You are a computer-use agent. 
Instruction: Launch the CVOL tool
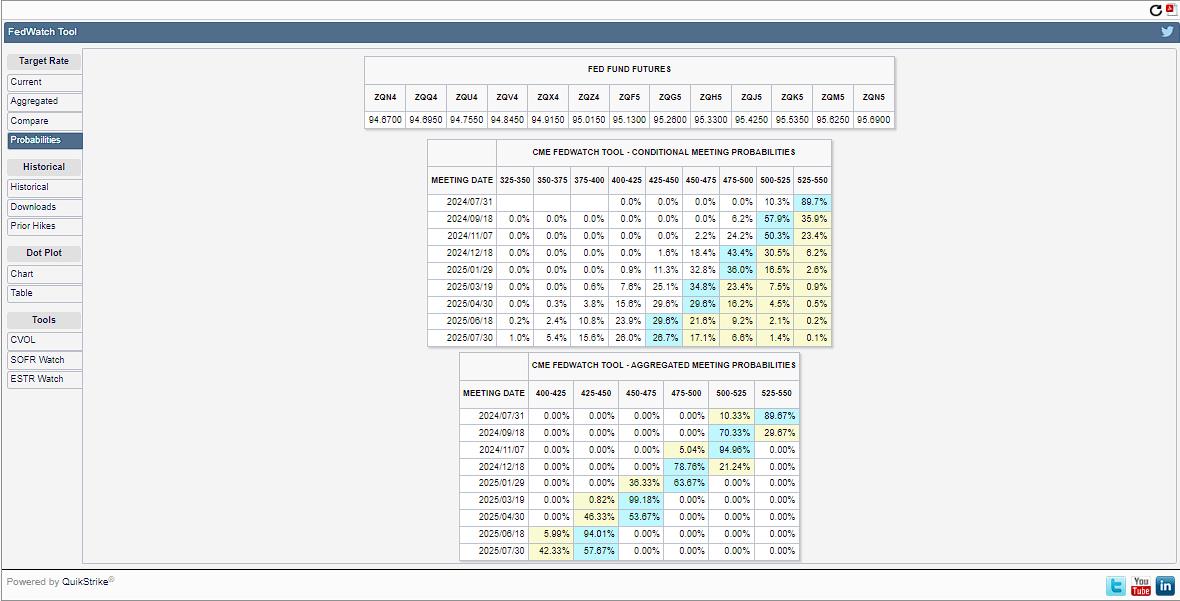tap(45, 340)
